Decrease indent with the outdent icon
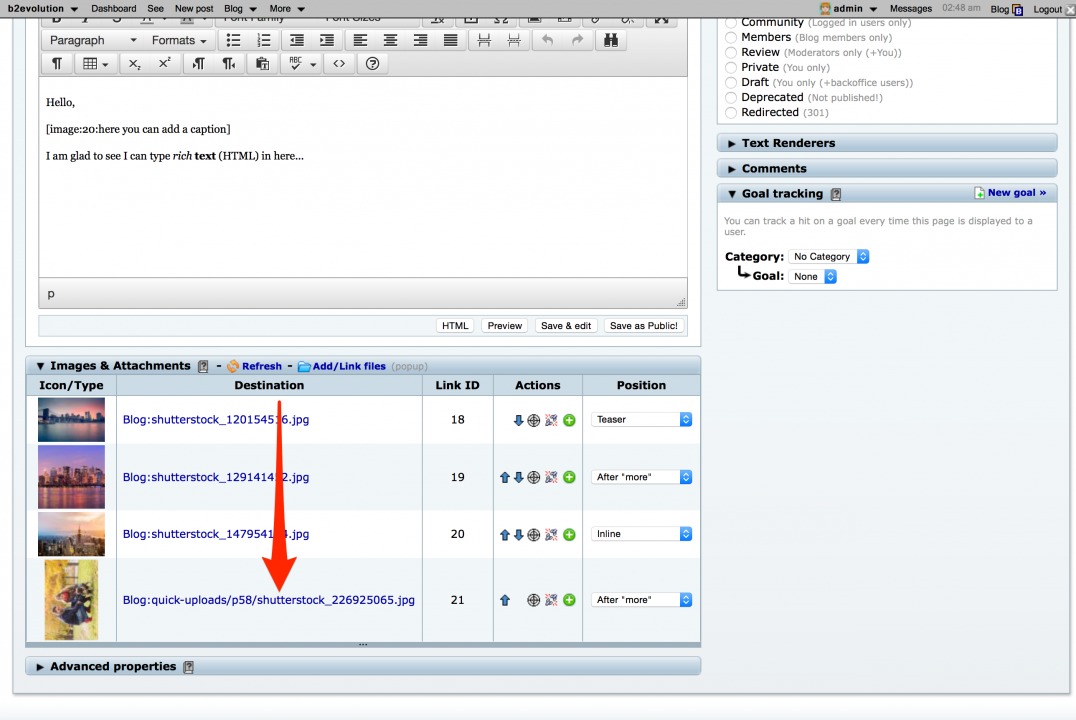 (x=296, y=40)
